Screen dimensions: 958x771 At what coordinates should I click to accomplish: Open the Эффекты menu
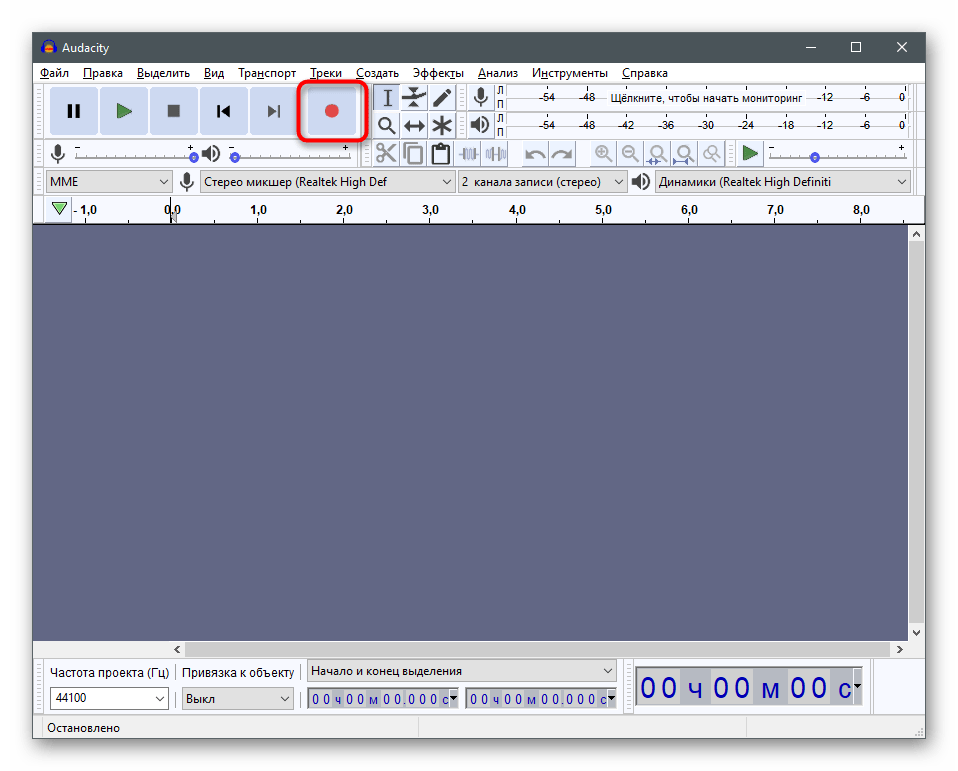click(438, 73)
